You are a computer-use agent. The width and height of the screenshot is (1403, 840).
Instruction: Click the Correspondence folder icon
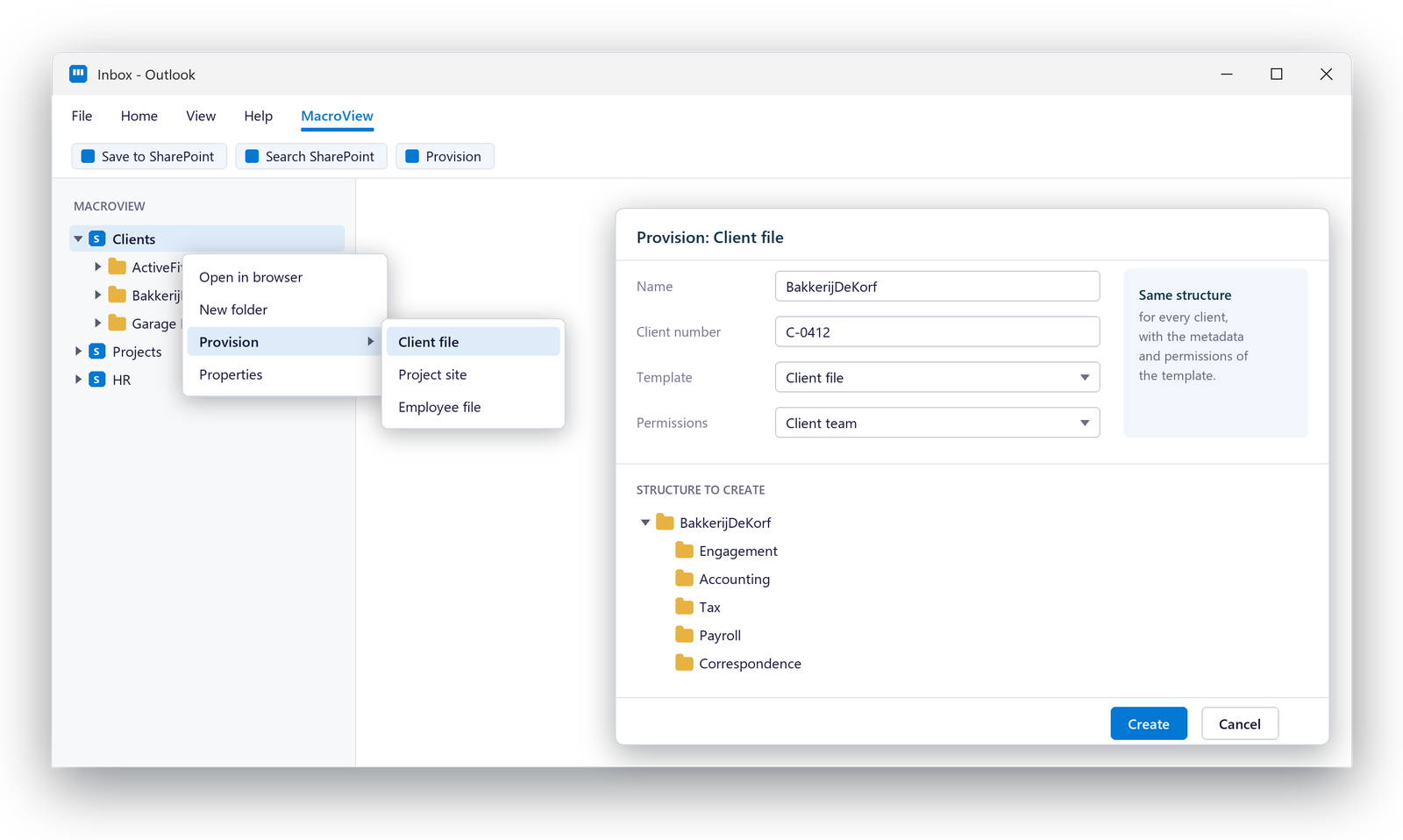click(684, 662)
